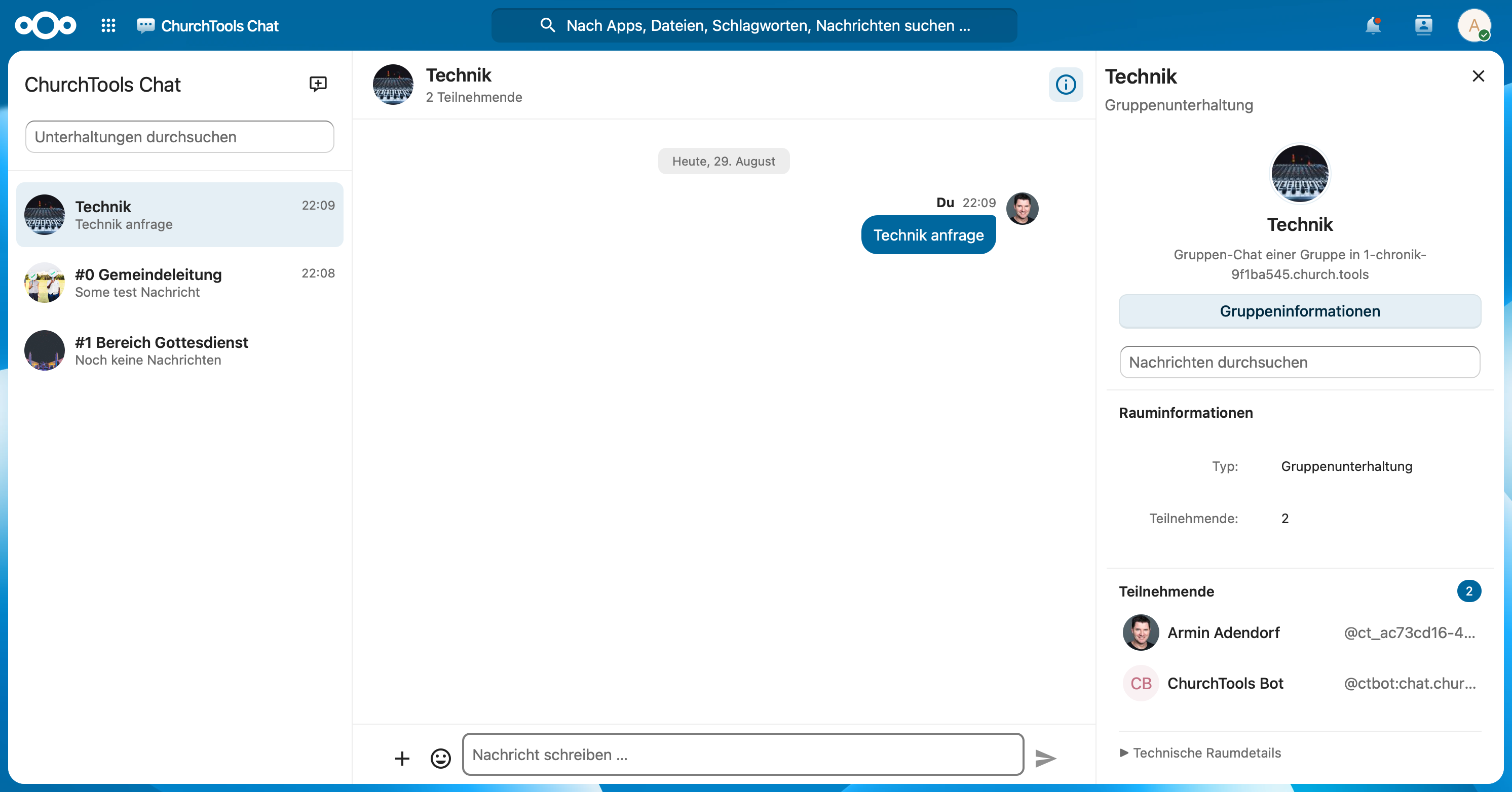Click the Nachrichten durchsuchen search field
Image resolution: width=1512 pixels, height=792 pixels.
coord(1300,362)
